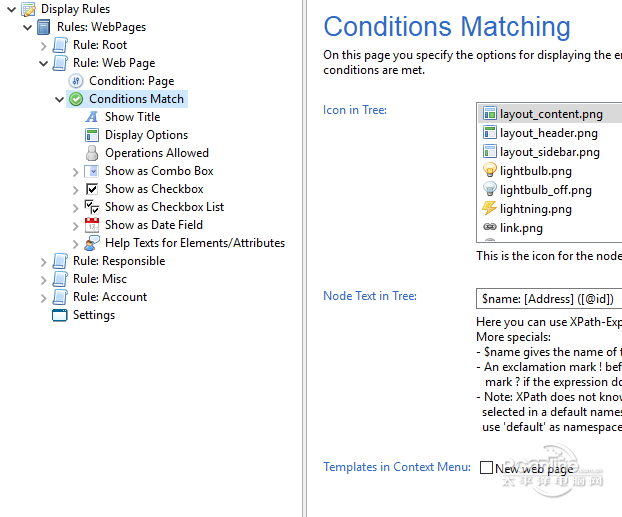
Task: Click the Condition: Page icon
Action: coord(76,81)
